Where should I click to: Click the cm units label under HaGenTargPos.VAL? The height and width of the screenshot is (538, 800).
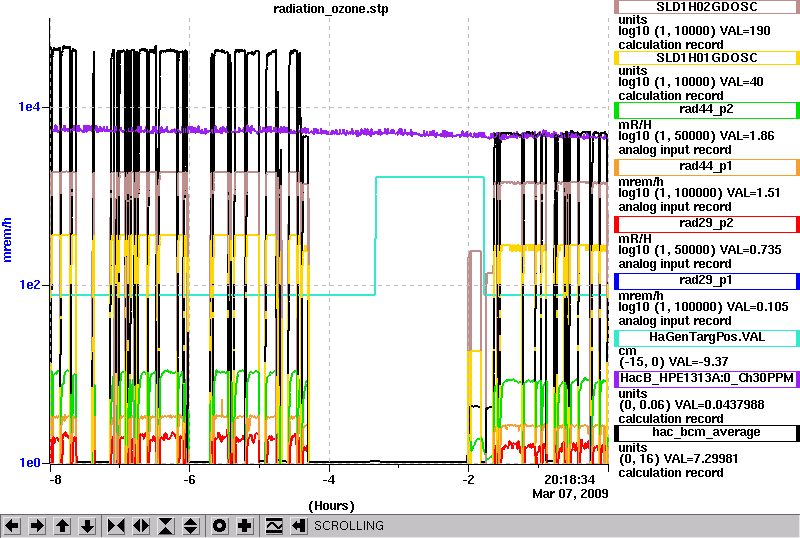point(627,351)
